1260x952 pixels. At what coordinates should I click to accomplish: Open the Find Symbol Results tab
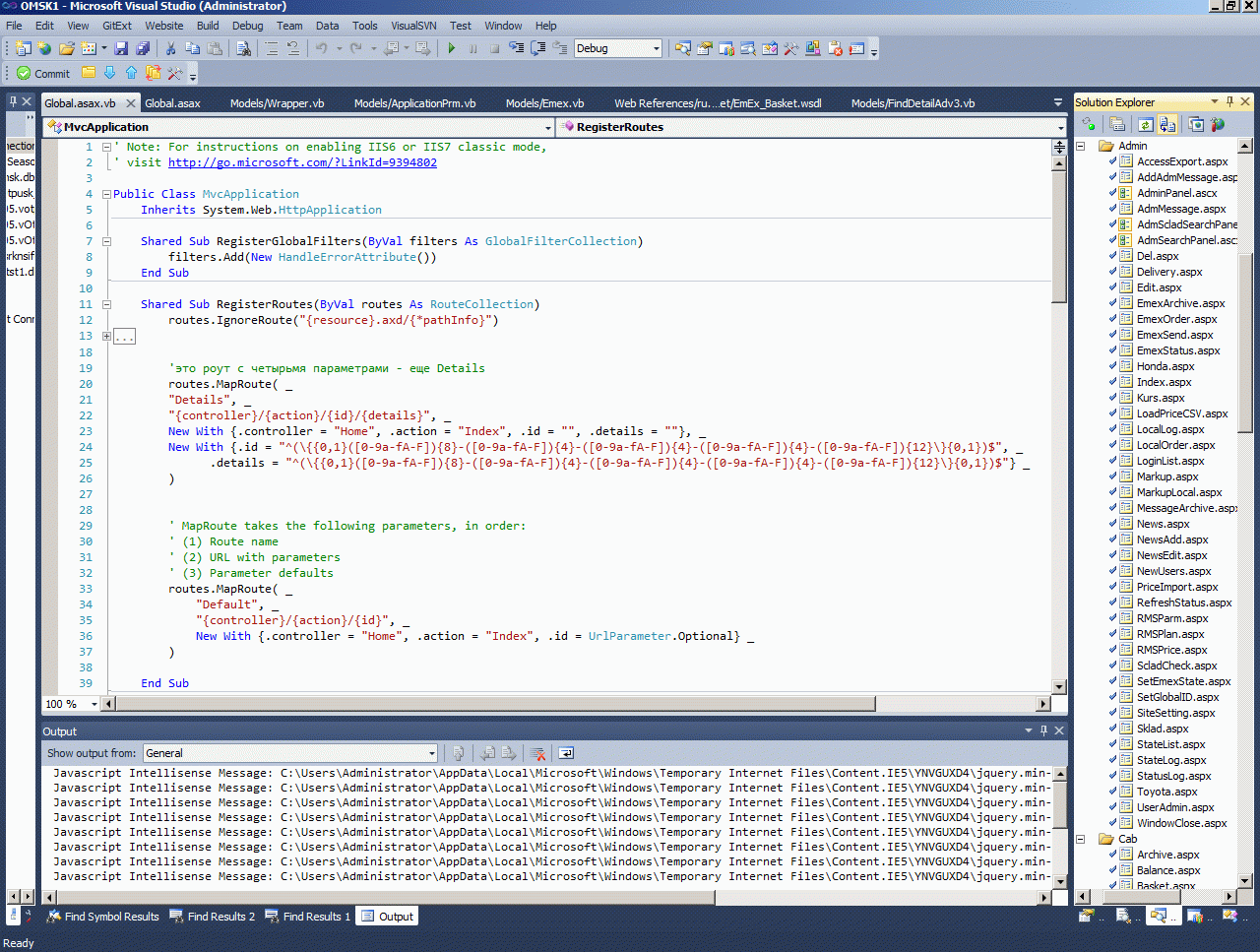coord(103,917)
